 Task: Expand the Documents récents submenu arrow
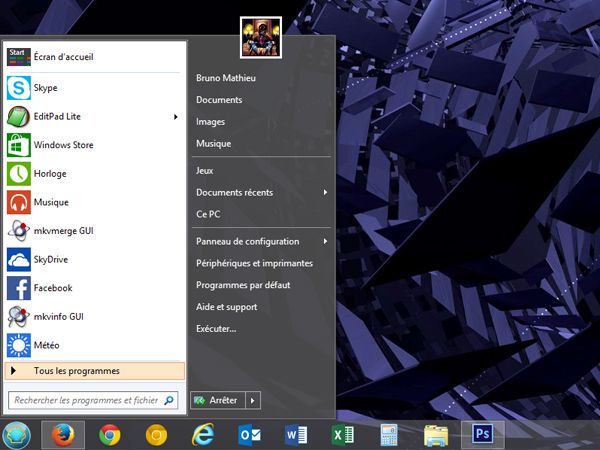[x=325, y=192]
